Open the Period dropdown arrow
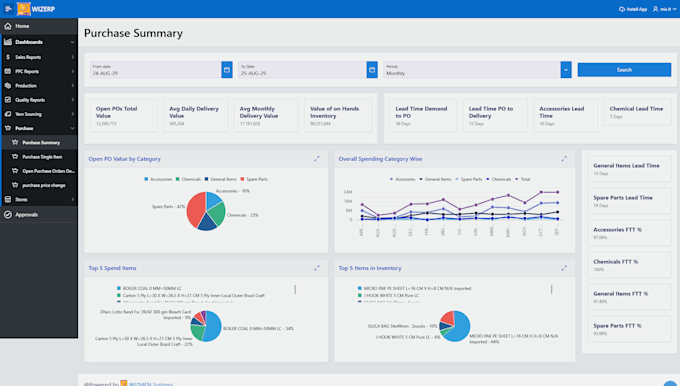Screen dimensions: 680x386 pos(566,70)
